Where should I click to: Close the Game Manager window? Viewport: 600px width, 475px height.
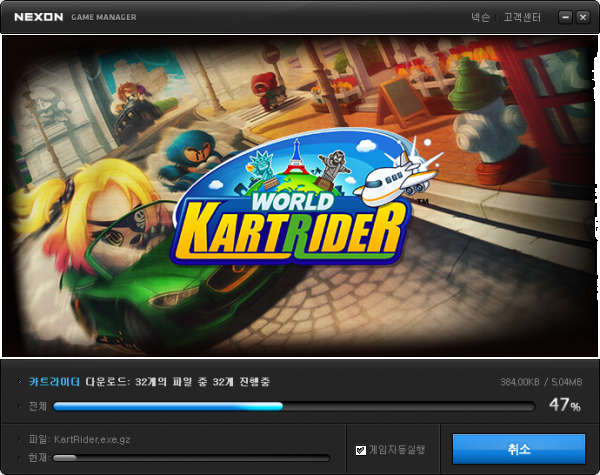(583, 17)
